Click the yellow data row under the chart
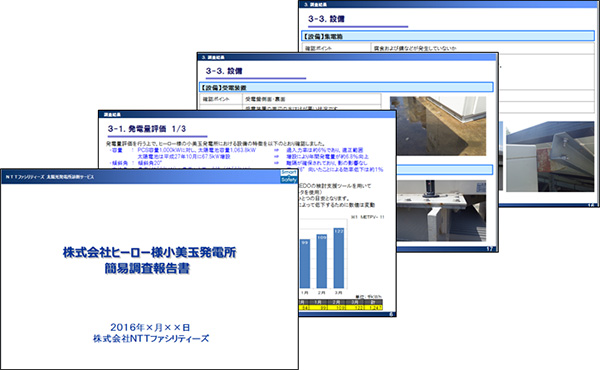 point(341,307)
